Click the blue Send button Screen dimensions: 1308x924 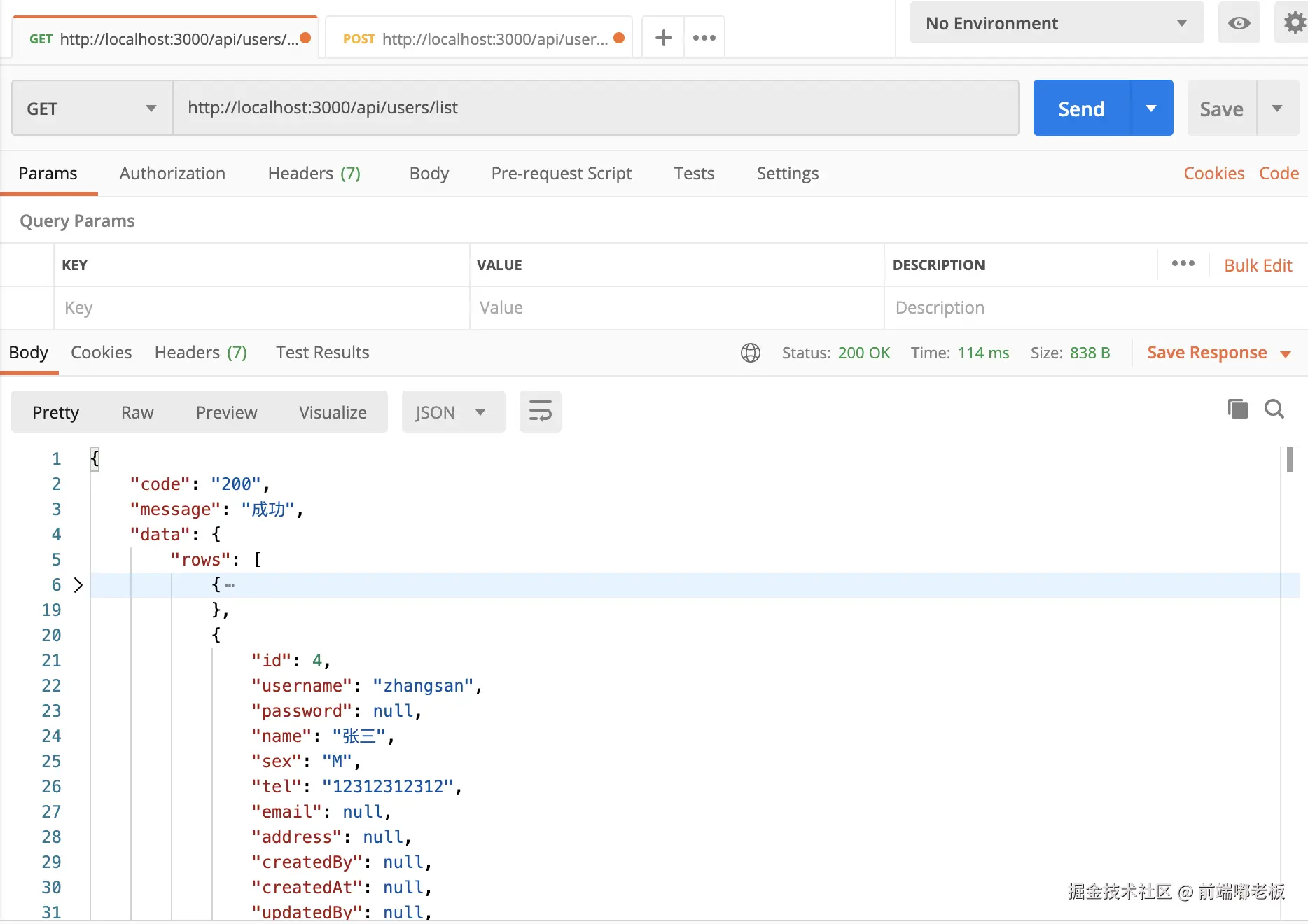[1080, 108]
